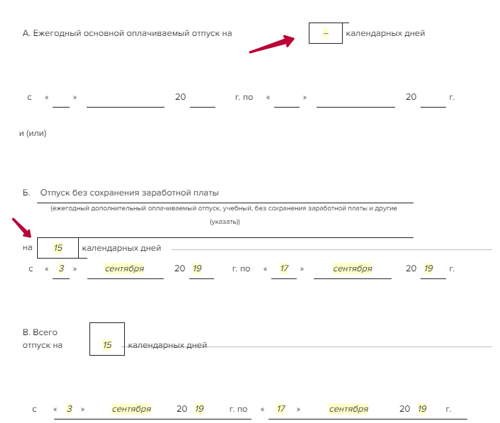The image size is (500, 423).
Task: Click the empty start day blank in section А
Action: (x=61, y=100)
